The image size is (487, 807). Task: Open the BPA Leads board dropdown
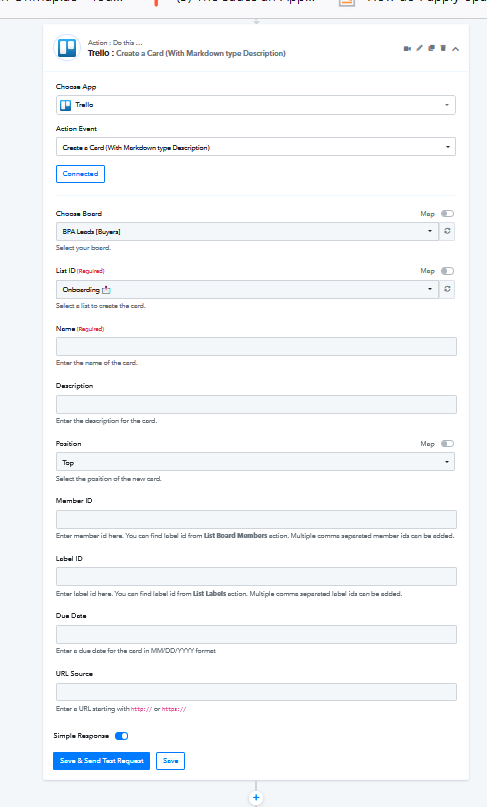point(247,232)
